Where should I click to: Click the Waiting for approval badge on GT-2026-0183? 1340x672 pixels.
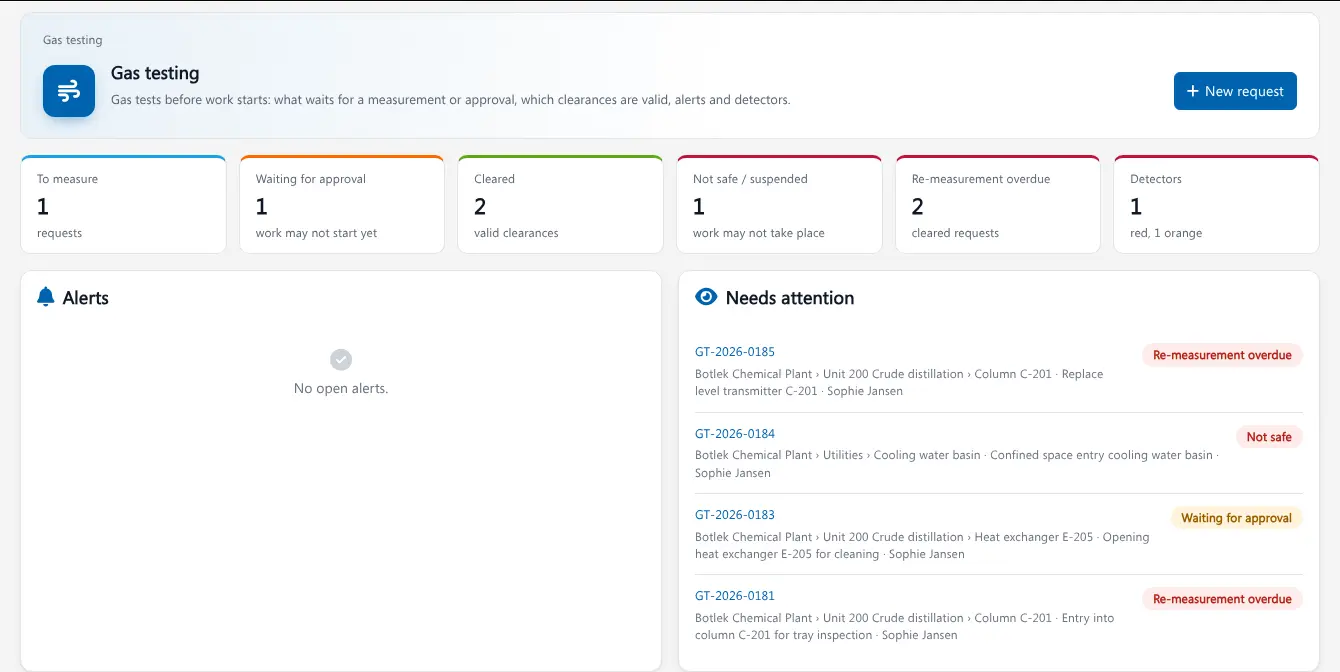(x=1236, y=518)
